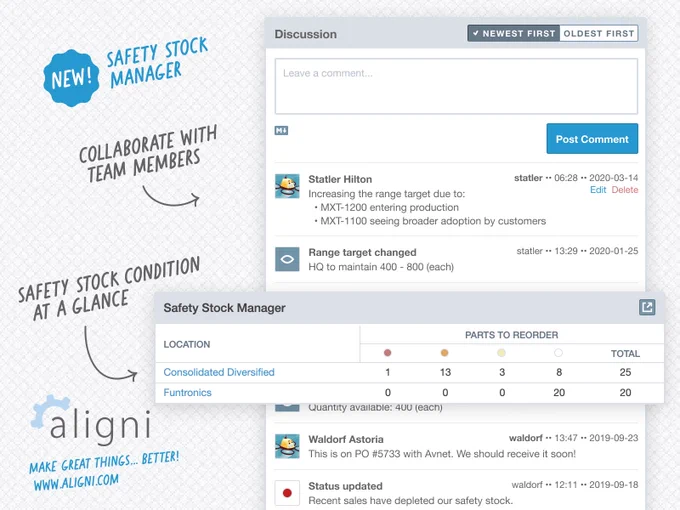Click Consolidated Diversified total value 25
Viewport: 680px width, 510px height.
[x=625, y=372]
